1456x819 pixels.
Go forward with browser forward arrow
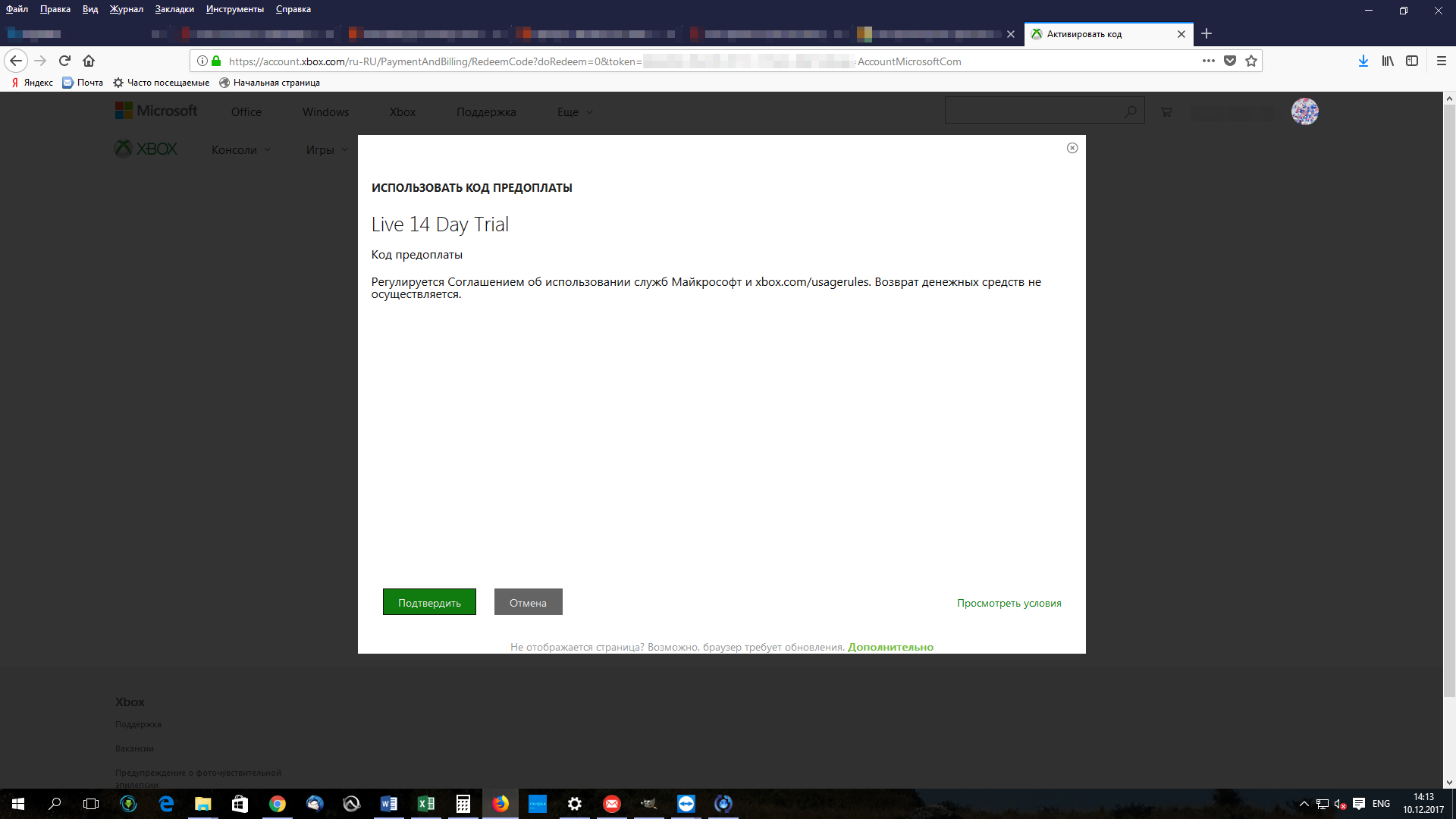point(40,61)
